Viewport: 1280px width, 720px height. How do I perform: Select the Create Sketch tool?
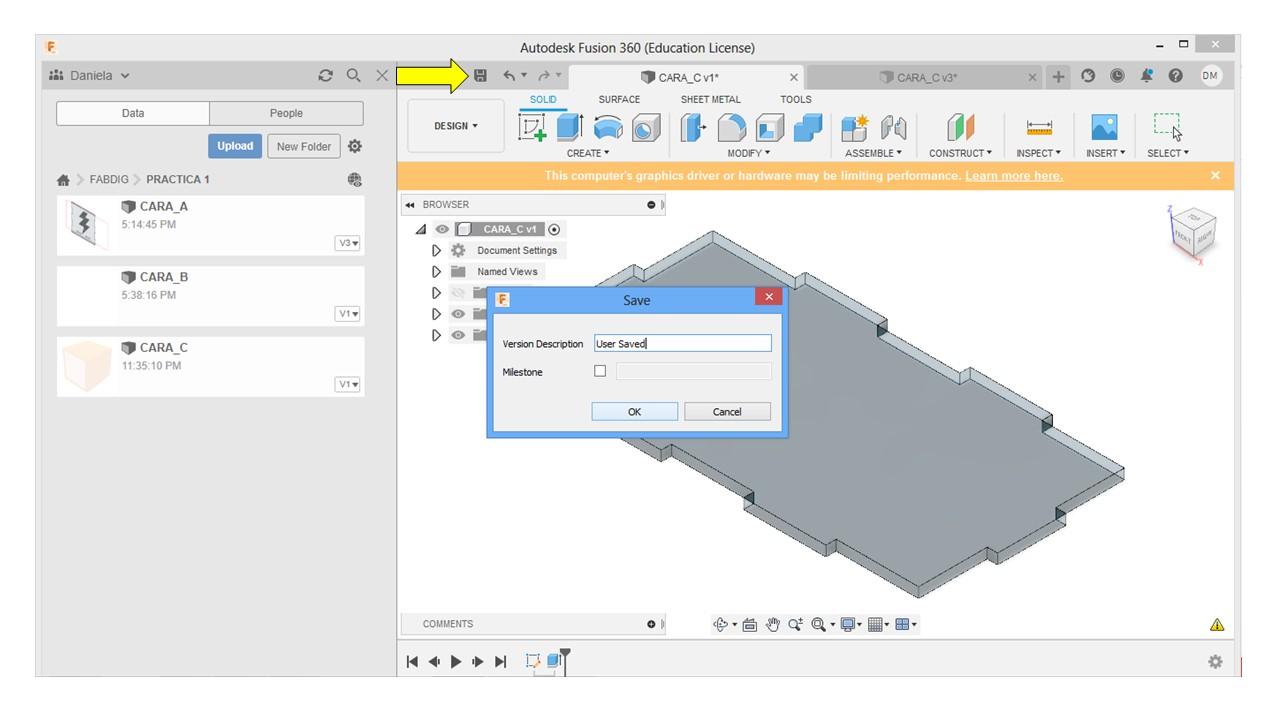(532, 127)
